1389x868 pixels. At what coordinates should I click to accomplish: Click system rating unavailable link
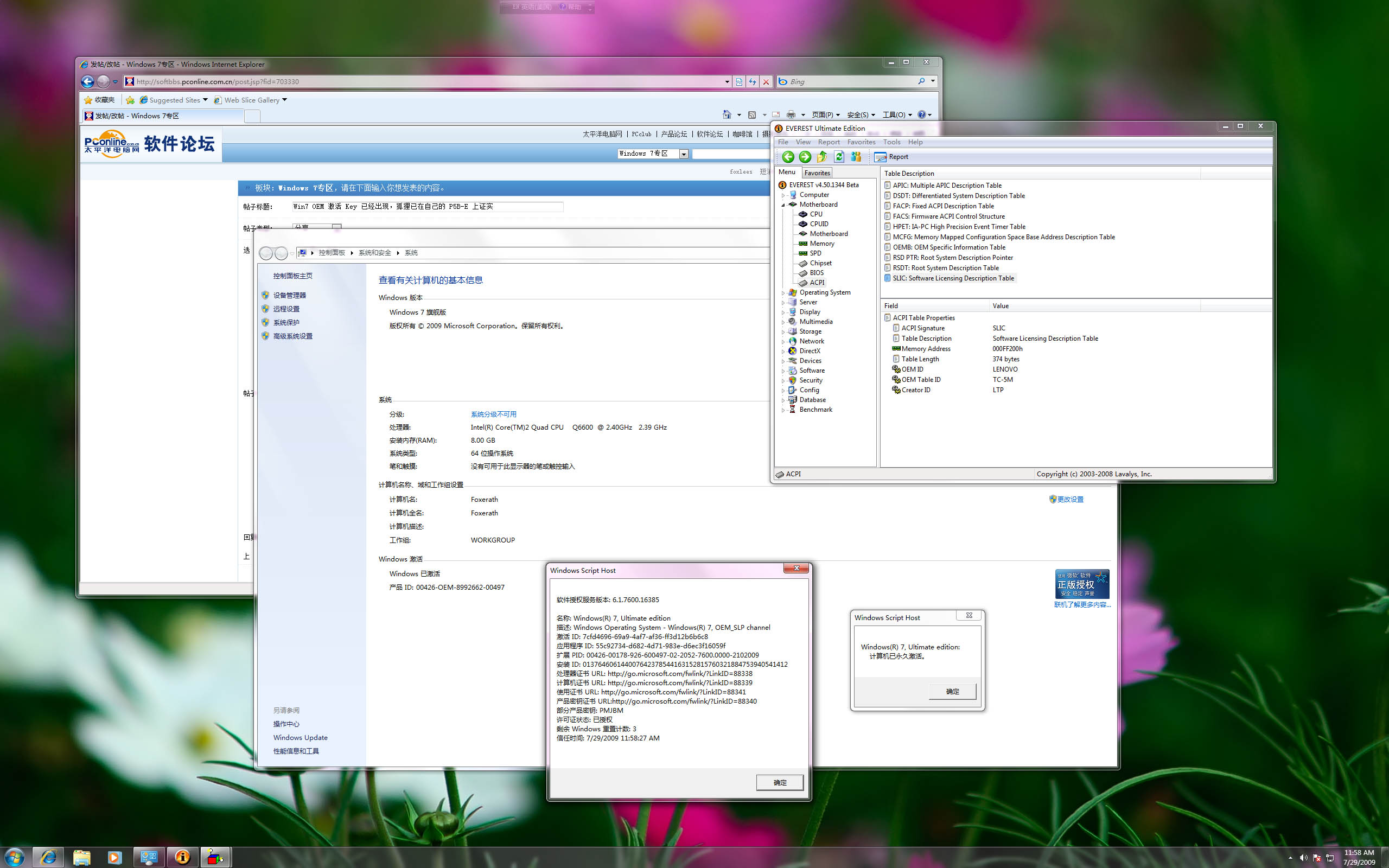[493, 414]
